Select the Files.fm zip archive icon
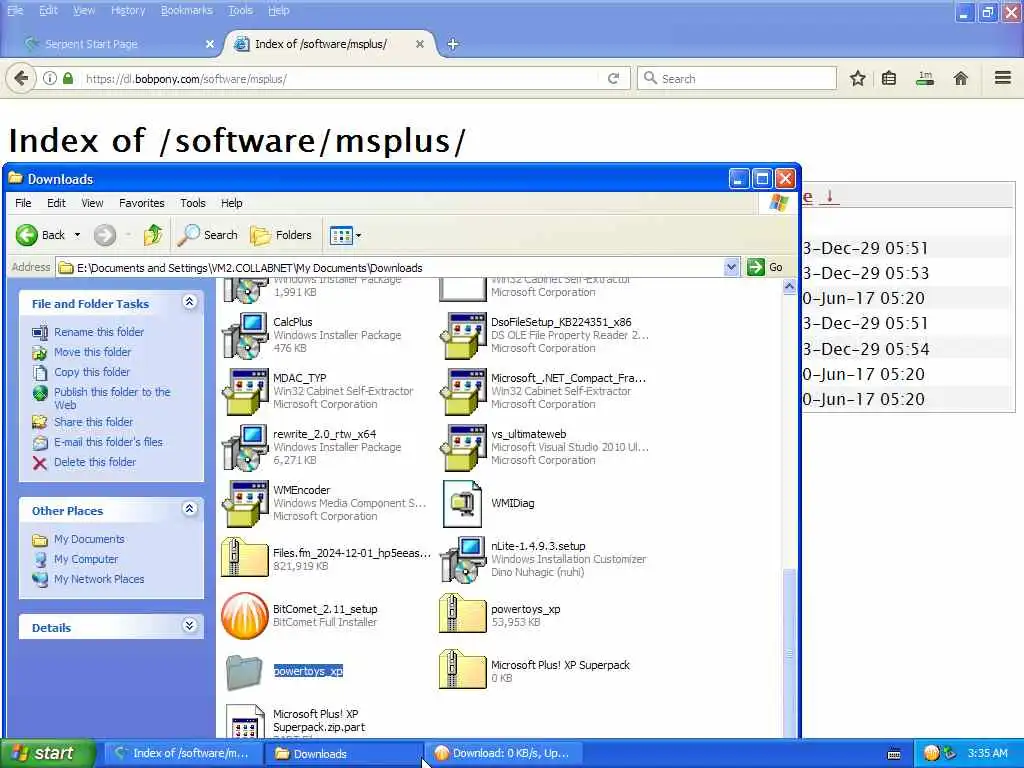Image resolution: width=1024 pixels, height=768 pixels. (245, 558)
